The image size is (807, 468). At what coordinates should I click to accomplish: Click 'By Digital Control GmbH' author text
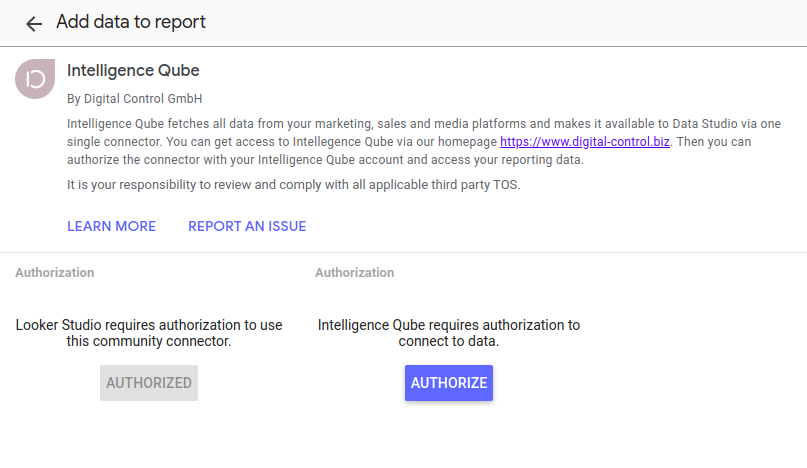tap(135, 99)
